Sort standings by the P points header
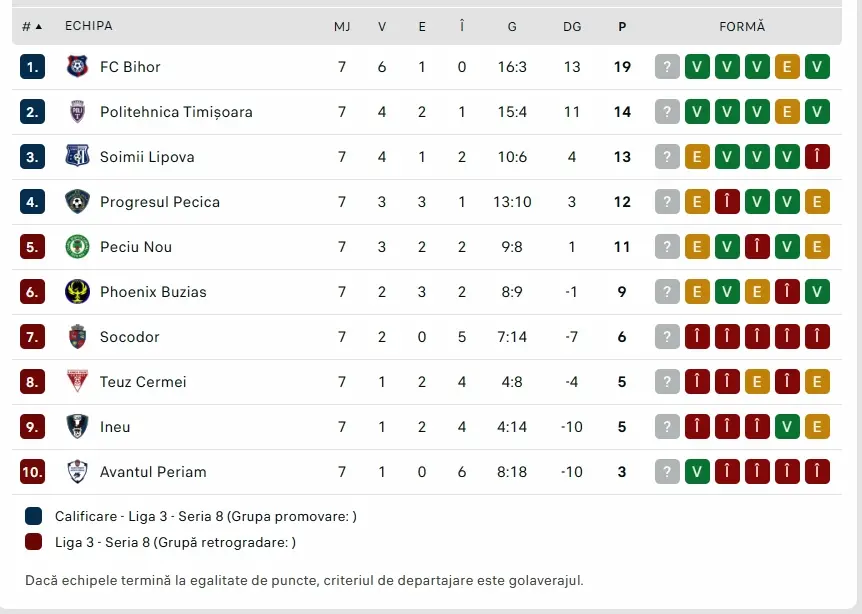Screen dimensions: 862x614 click(622, 26)
